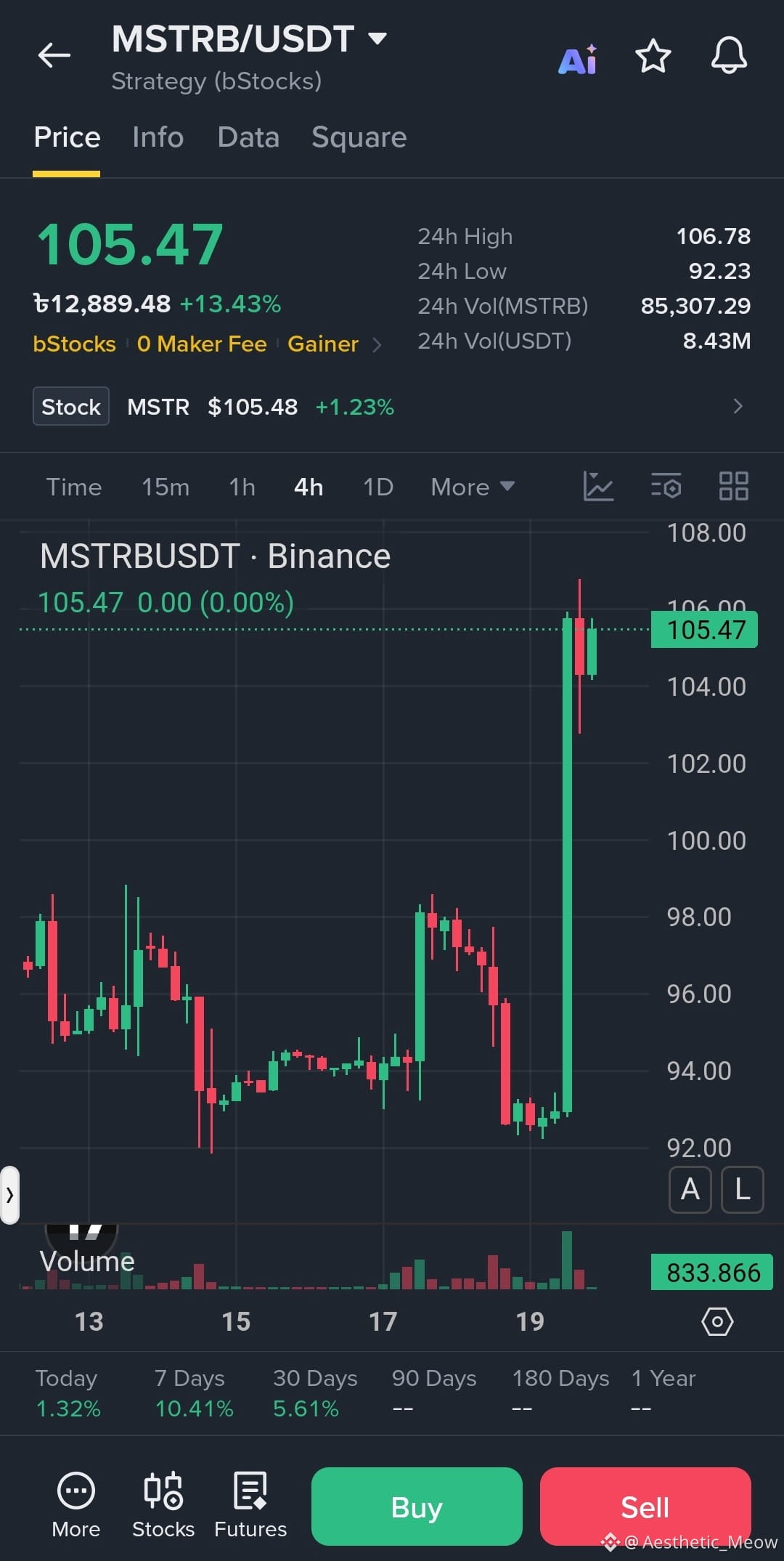Select the Today performance 1.32%
Screen dimensions: 784x1561
[x=68, y=1393]
